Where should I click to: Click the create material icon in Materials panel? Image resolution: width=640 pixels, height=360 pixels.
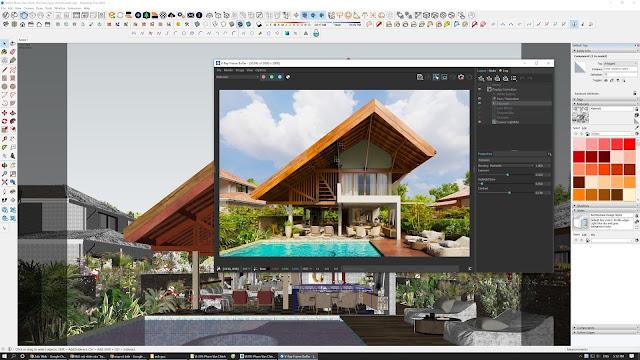637,115
